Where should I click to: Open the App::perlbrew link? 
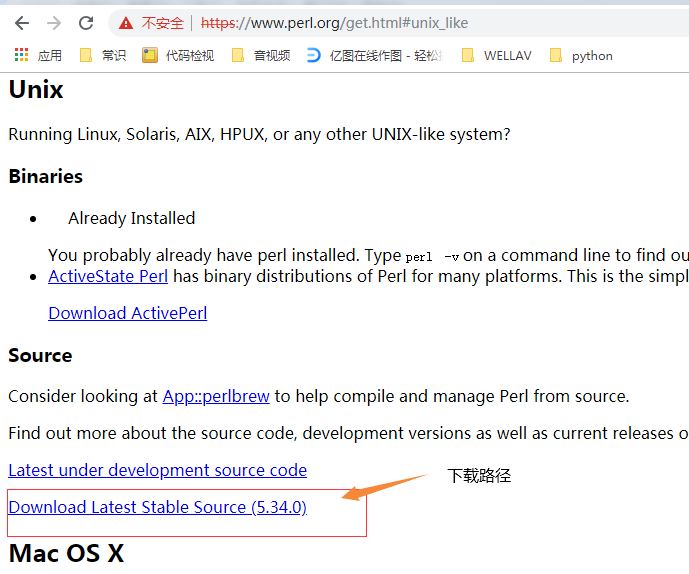point(216,396)
